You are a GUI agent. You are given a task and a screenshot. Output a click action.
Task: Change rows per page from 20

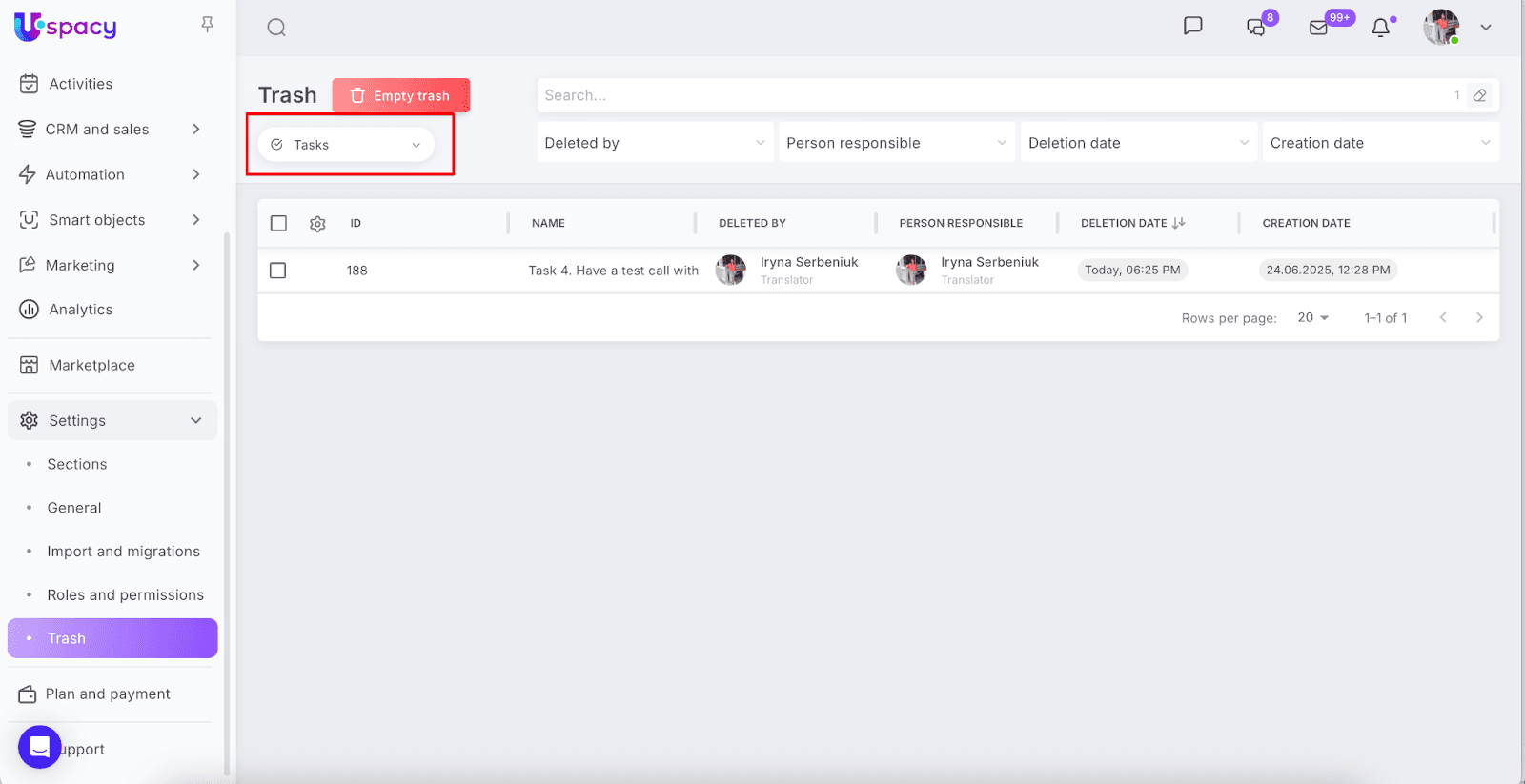tap(1312, 318)
